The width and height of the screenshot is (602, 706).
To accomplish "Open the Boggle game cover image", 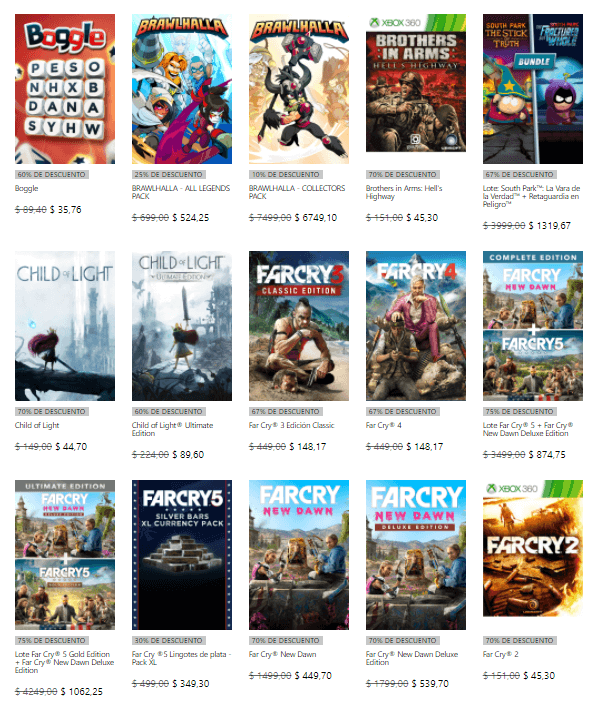I will pos(65,89).
